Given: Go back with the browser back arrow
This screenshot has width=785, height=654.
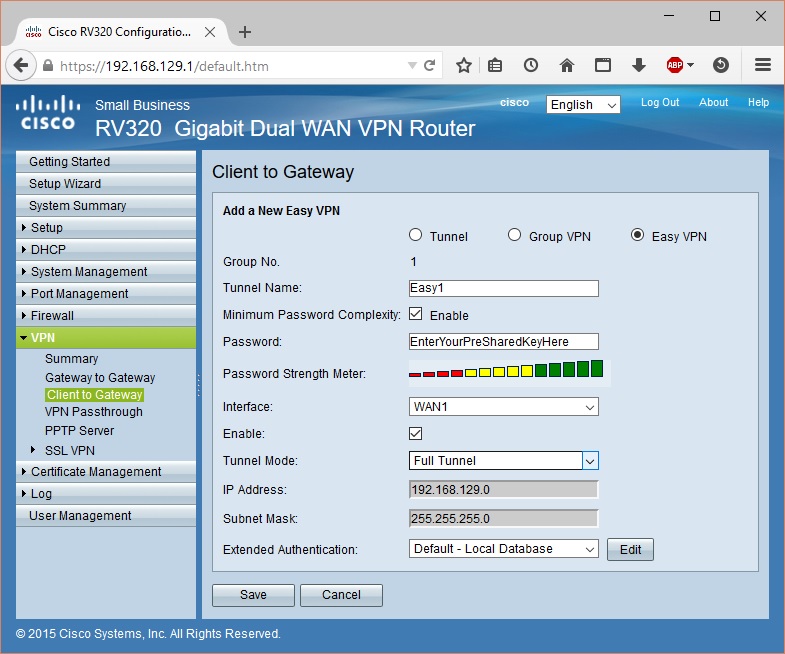Looking at the screenshot, I should click(21, 65).
